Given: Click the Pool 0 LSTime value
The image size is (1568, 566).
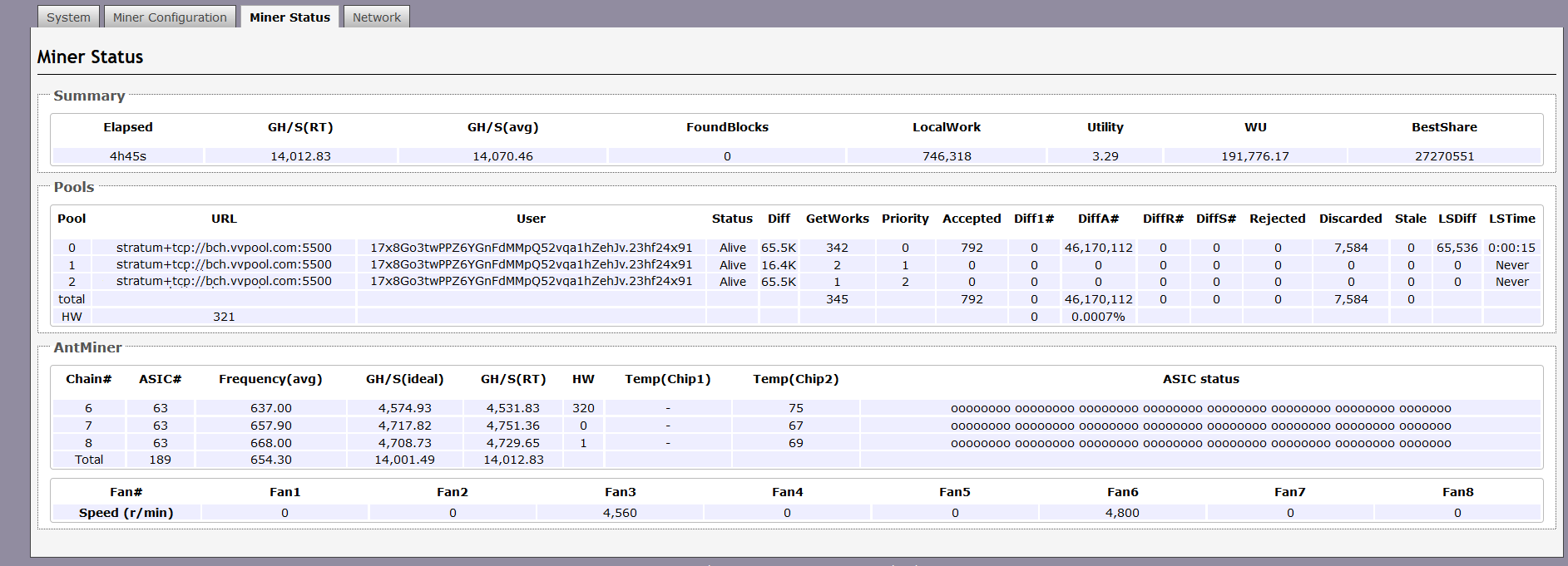Looking at the screenshot, I should [x=1511, y=248].
